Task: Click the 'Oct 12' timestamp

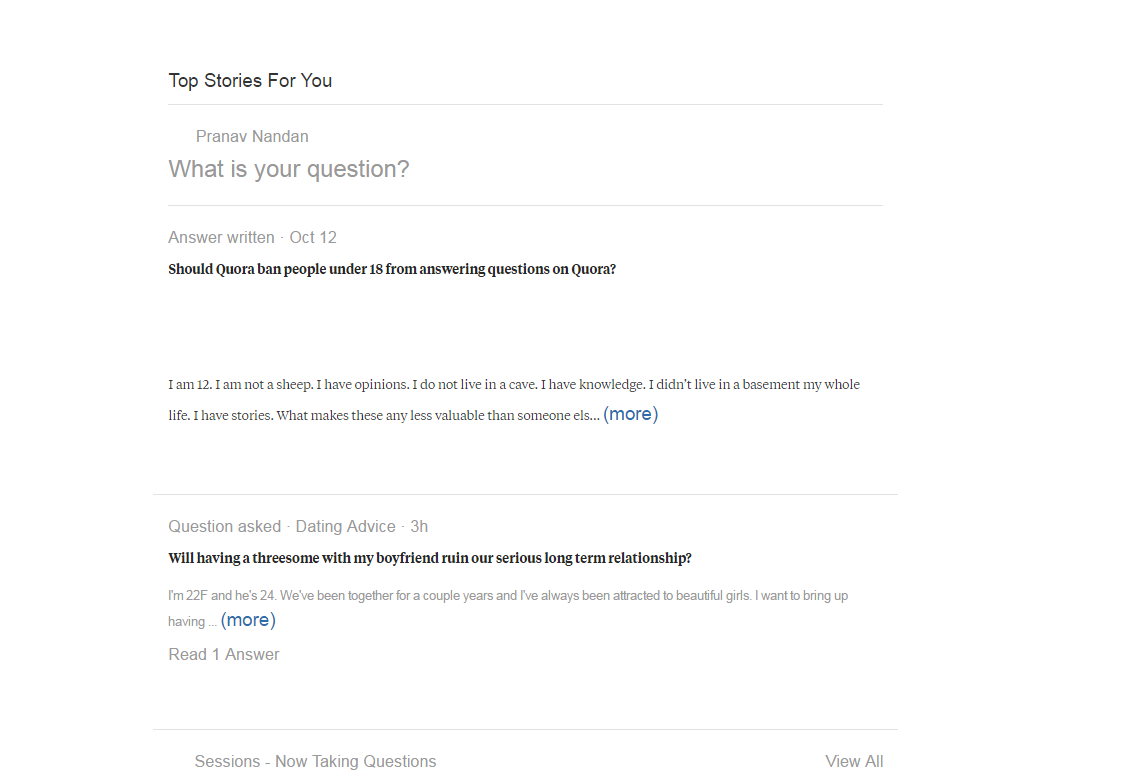Action: click(x=313, y=237)
